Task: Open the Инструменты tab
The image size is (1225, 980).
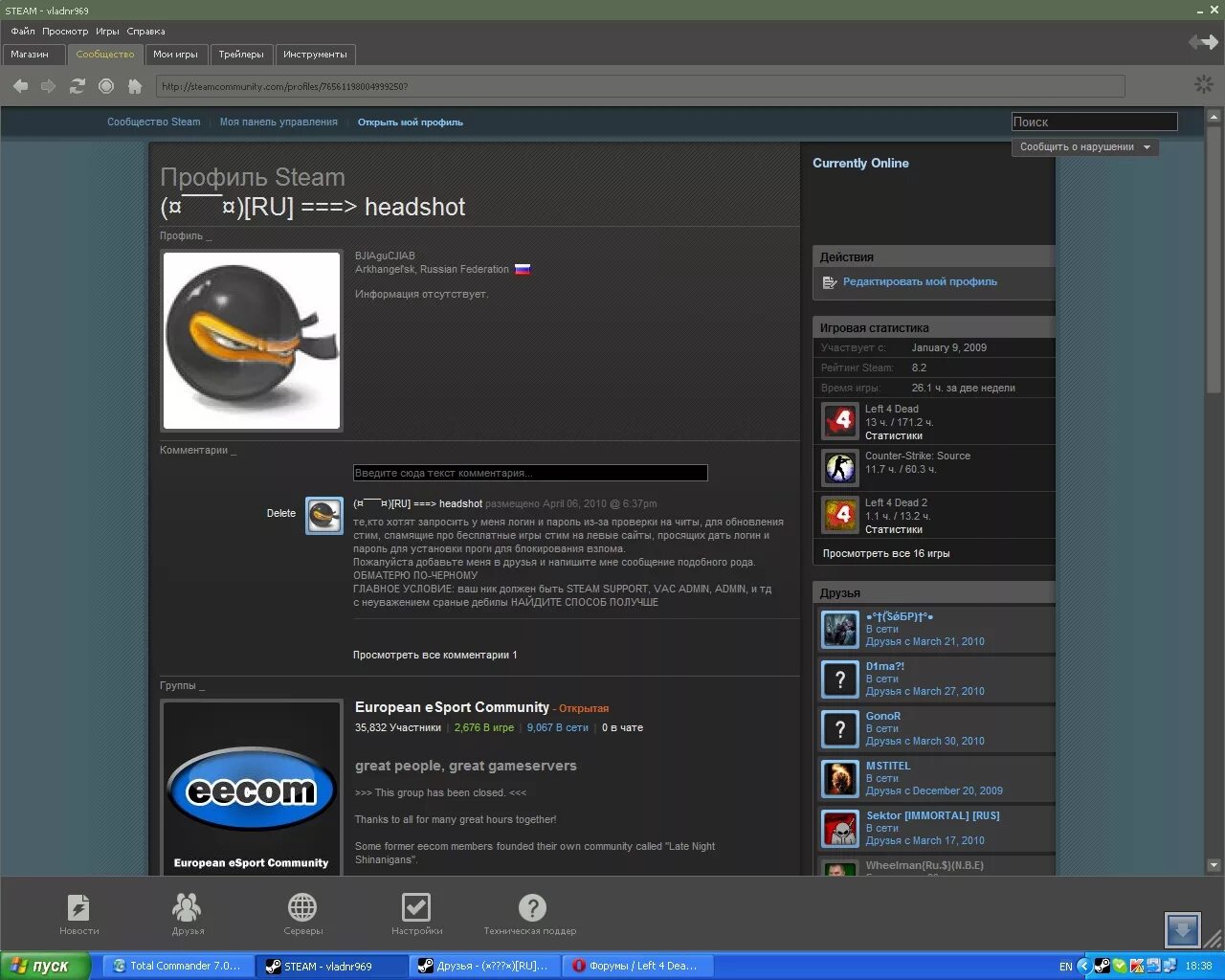Action: pos(315,55)
